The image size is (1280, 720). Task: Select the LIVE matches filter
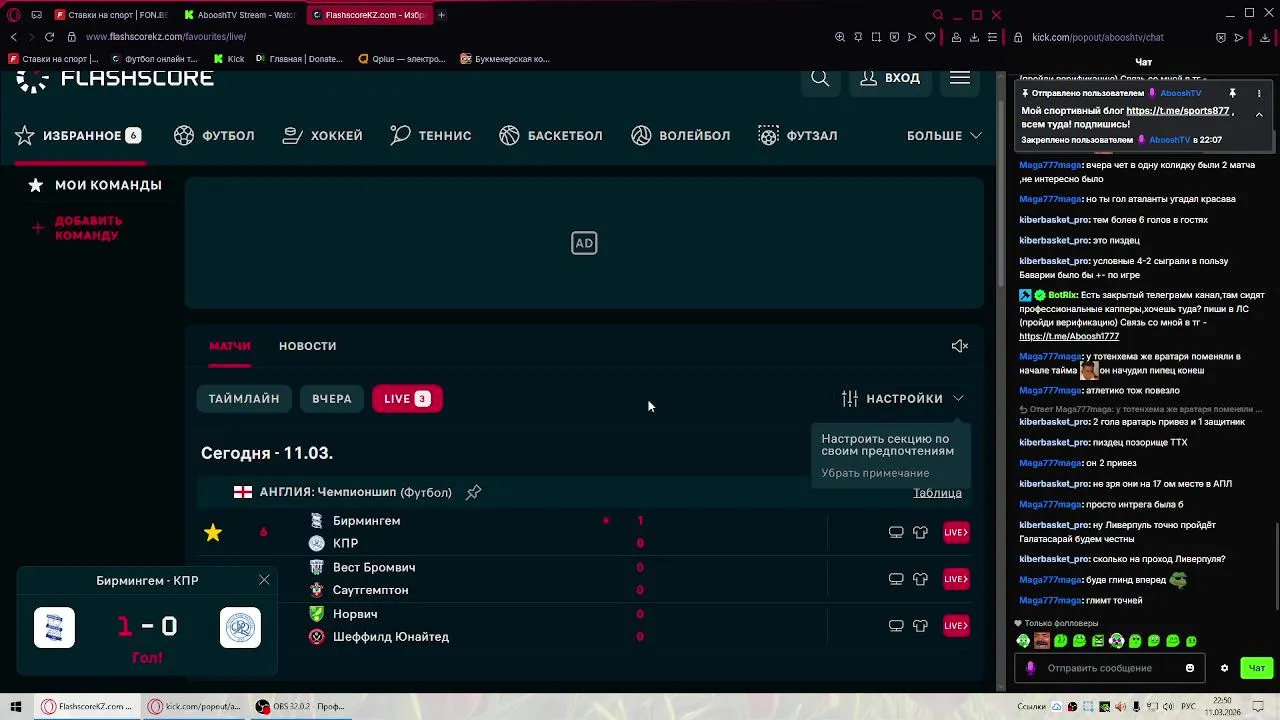pos(407,399)
